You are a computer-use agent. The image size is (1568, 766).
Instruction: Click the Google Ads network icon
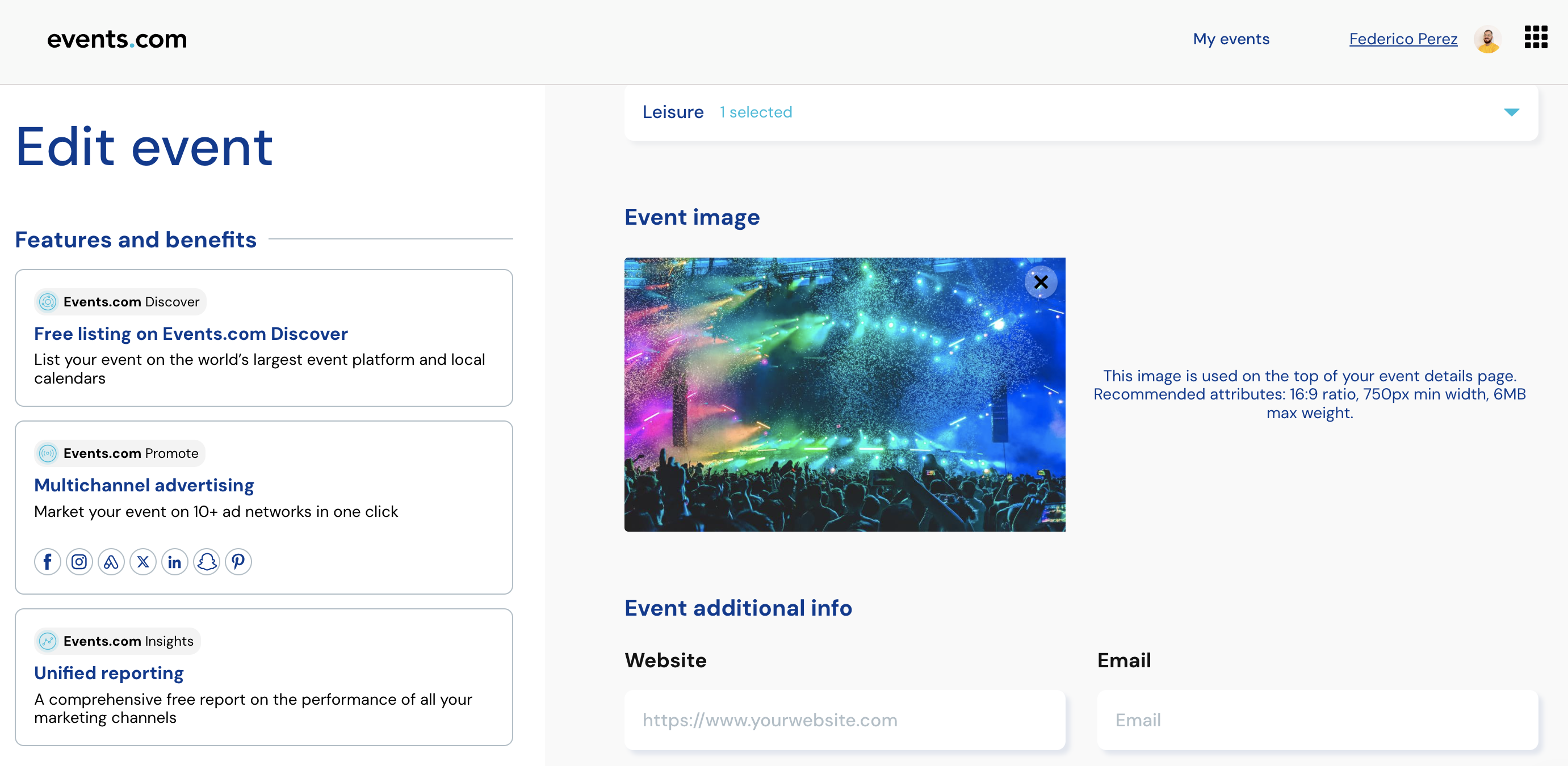click(111, 561)
